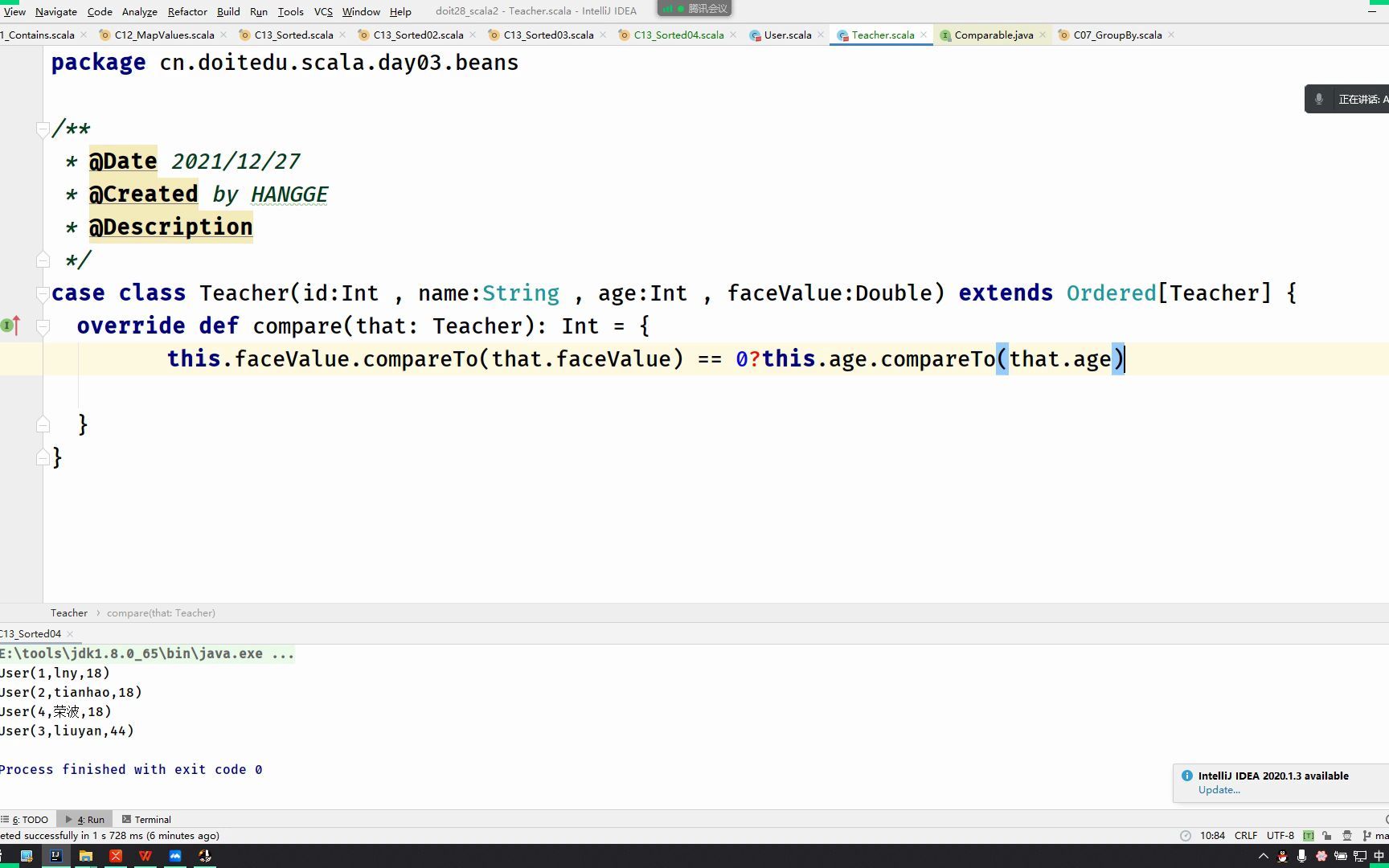Switch to the C12_MapValues.scala tab
1389x868 pixels.
[164, 35]
